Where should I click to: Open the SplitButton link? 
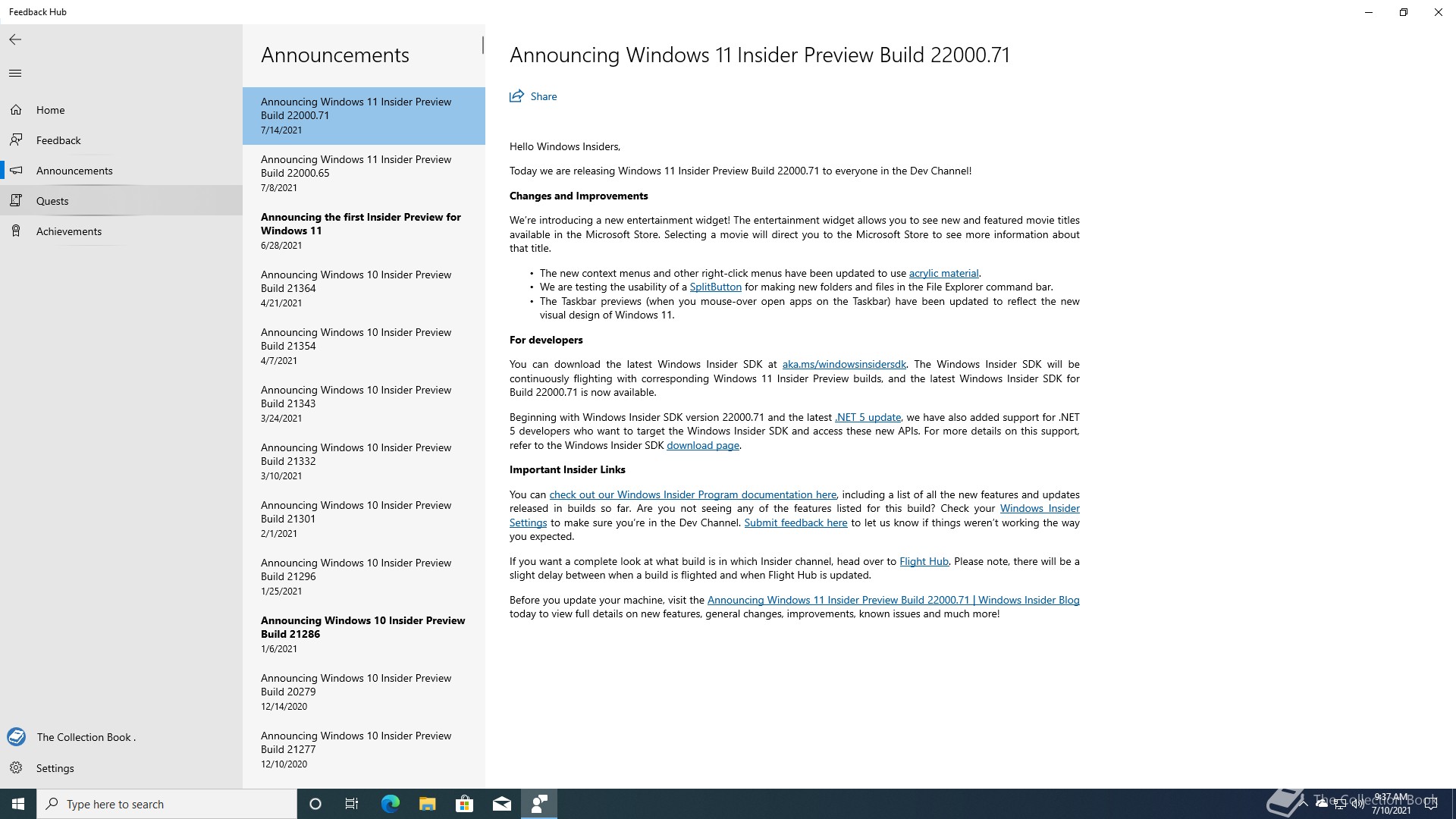(x=715, y=287)
